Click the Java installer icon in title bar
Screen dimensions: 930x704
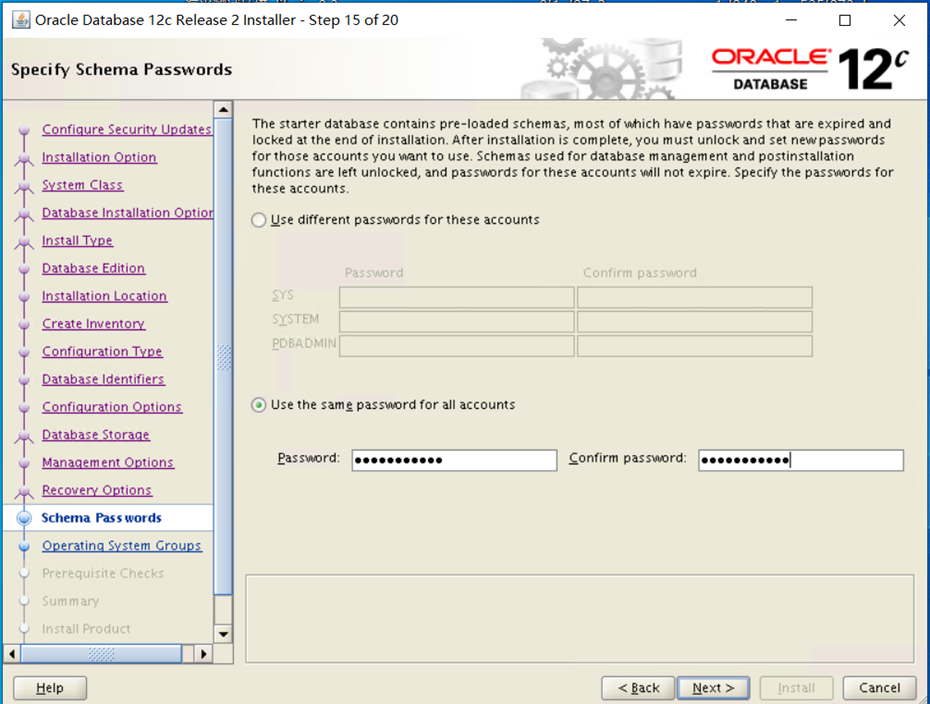(x=20, y=20)
